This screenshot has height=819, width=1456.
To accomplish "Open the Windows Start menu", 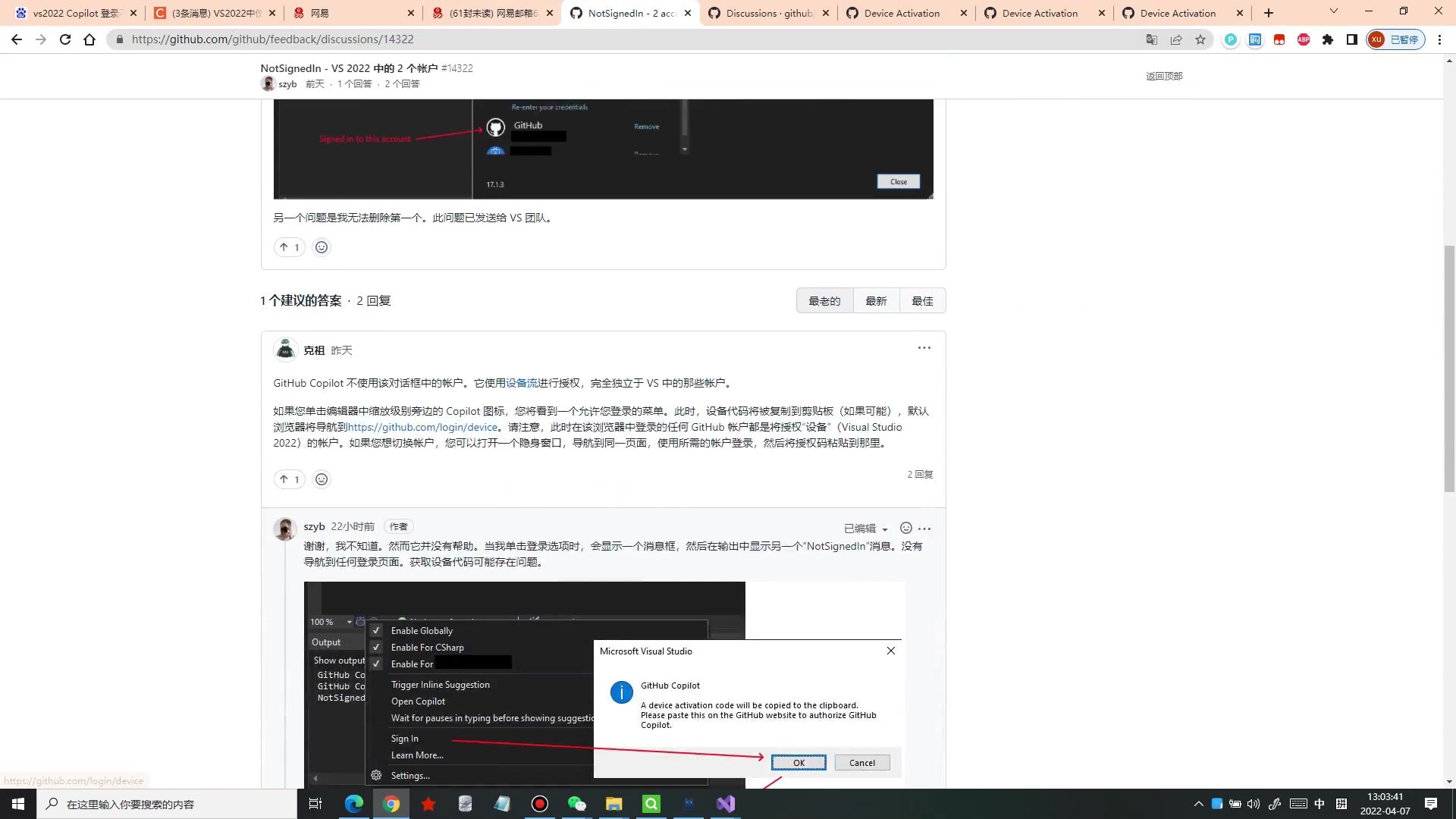I will pyautogui.click(x=18, y=804).
